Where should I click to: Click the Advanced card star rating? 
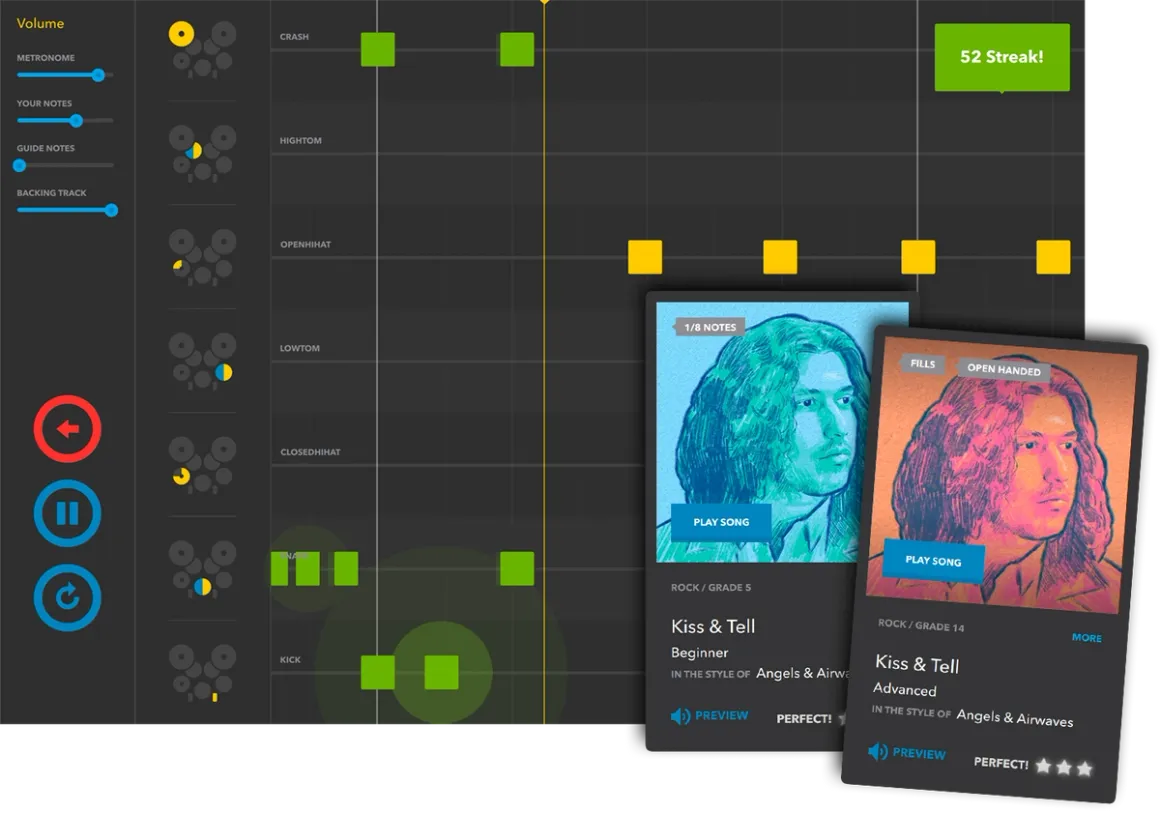click(x=1064, y=767)
